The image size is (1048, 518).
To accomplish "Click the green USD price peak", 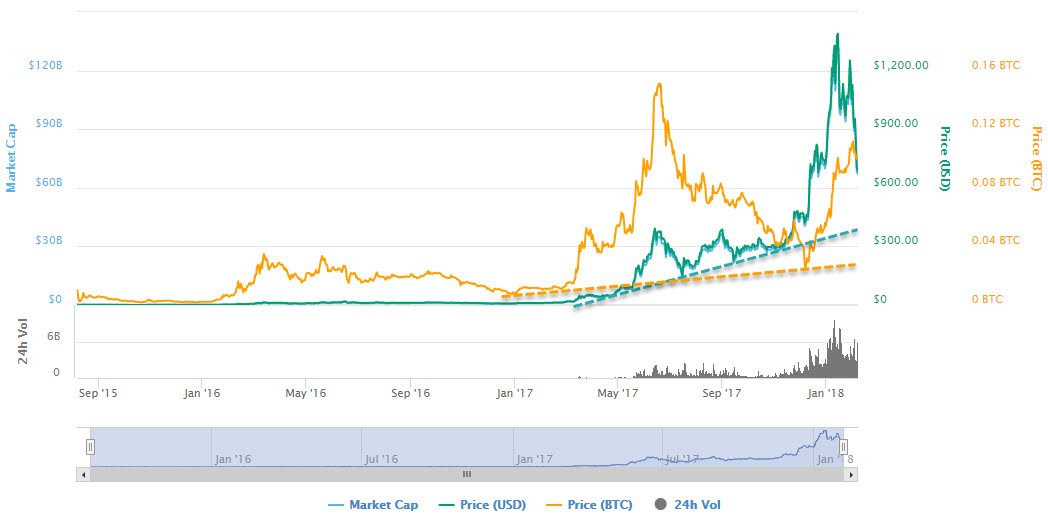I will [x=836, y=35].
